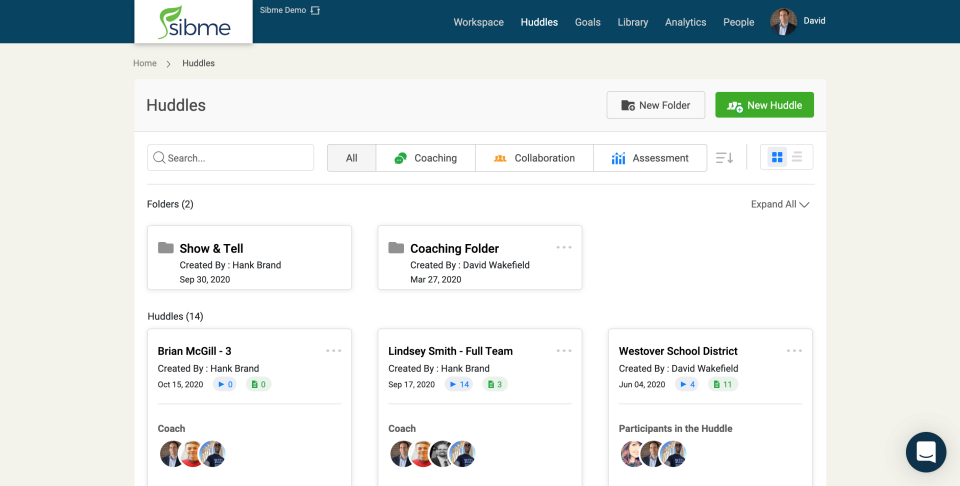960x486 pixels.
Task: Focus the huddle search field
Action: tap(230, 158)
